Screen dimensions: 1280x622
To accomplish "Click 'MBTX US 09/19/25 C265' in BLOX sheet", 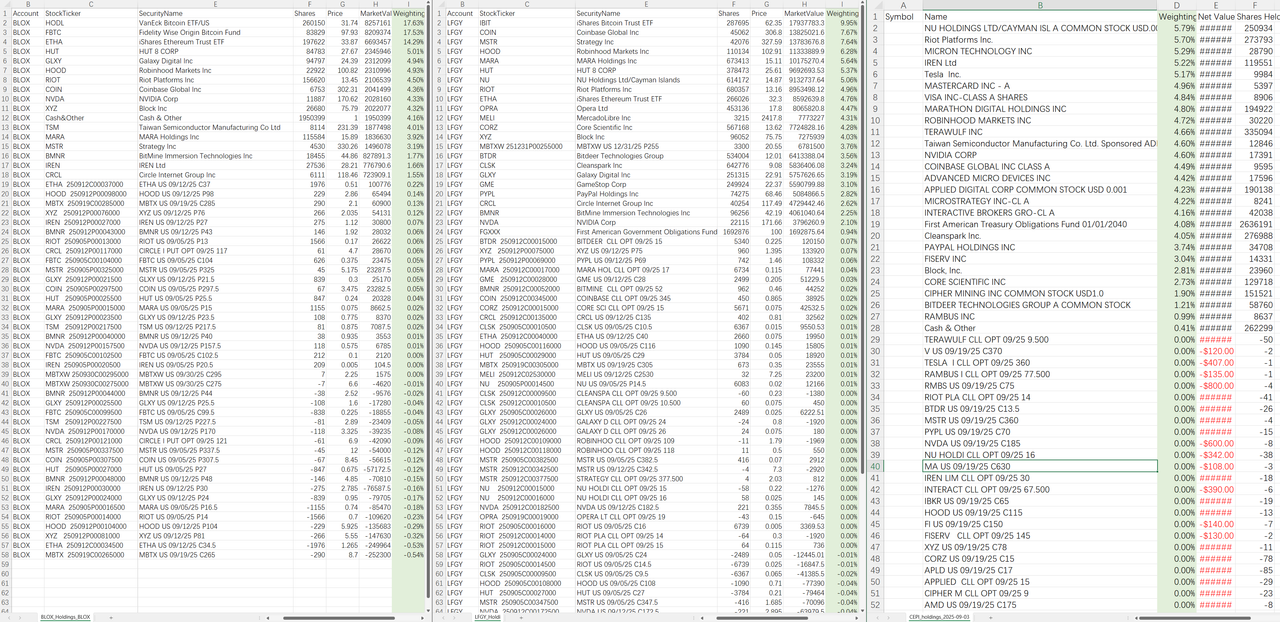I will coord(217,553).
